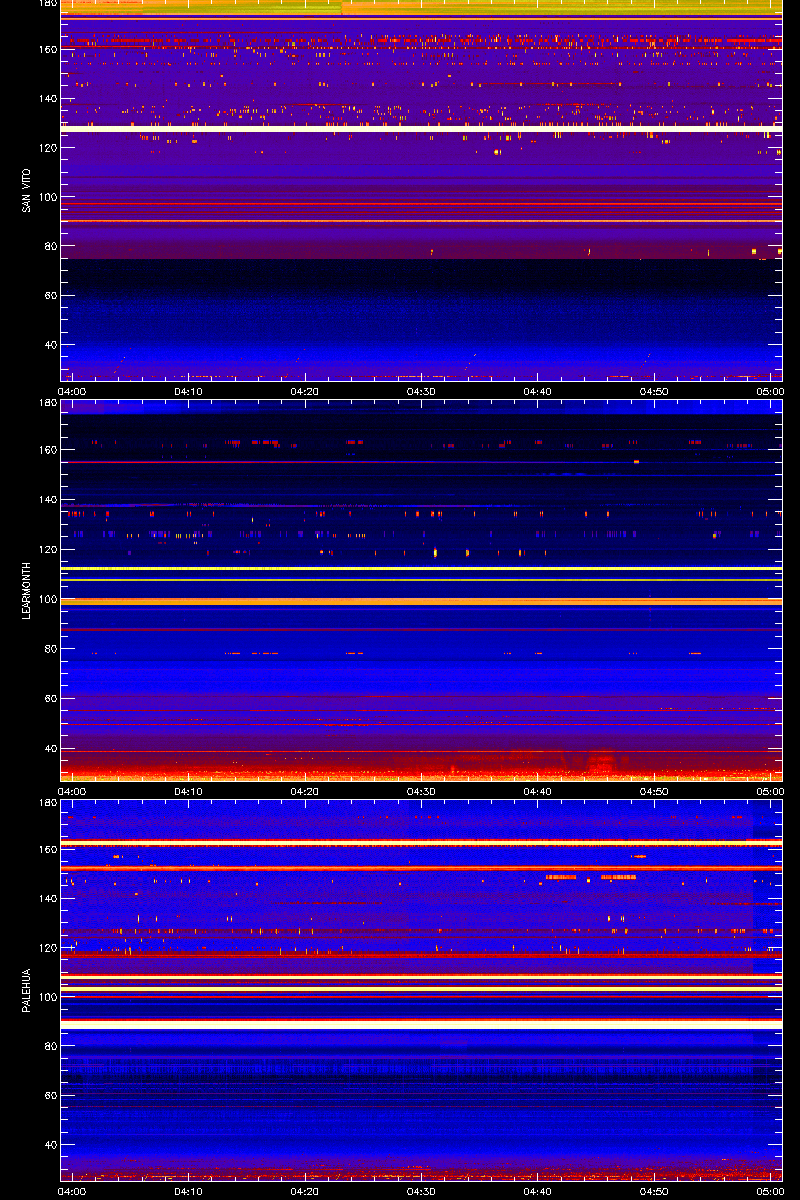Click inside the San Vito spectrogram plot

tap(421, 190)
